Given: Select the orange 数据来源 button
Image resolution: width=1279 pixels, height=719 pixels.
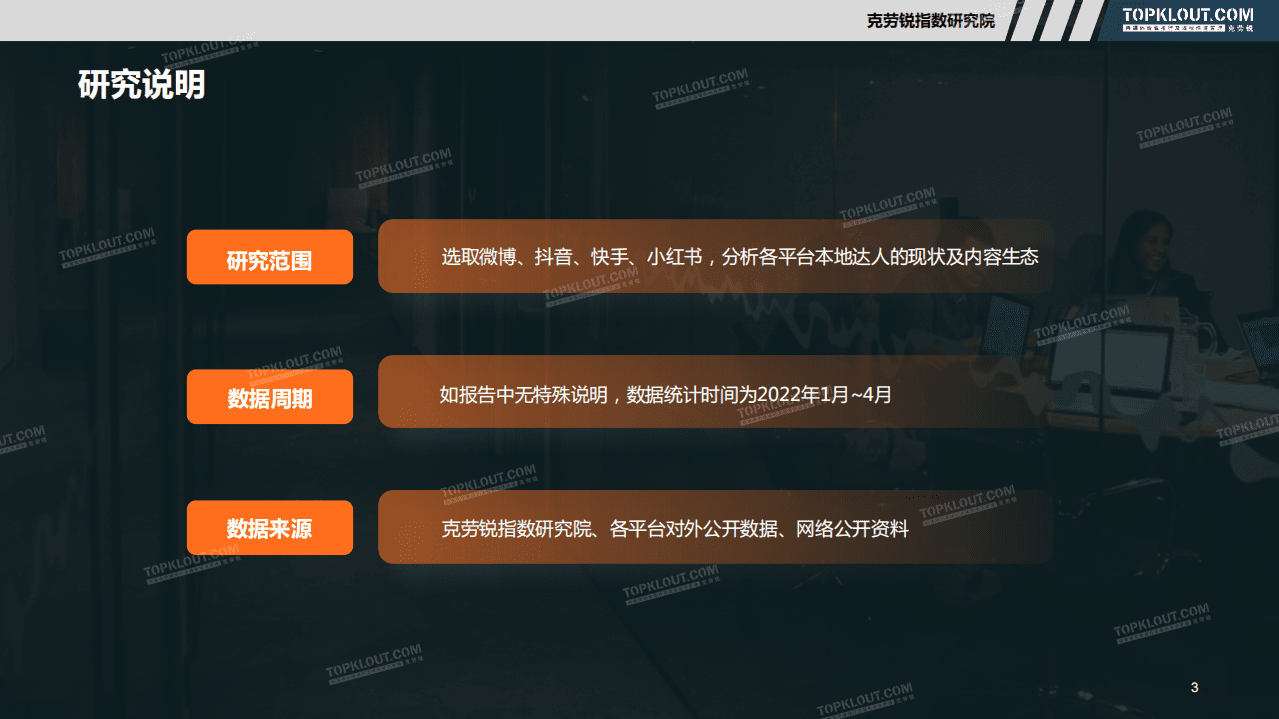Looking at the screenshot, I should 269,527.
